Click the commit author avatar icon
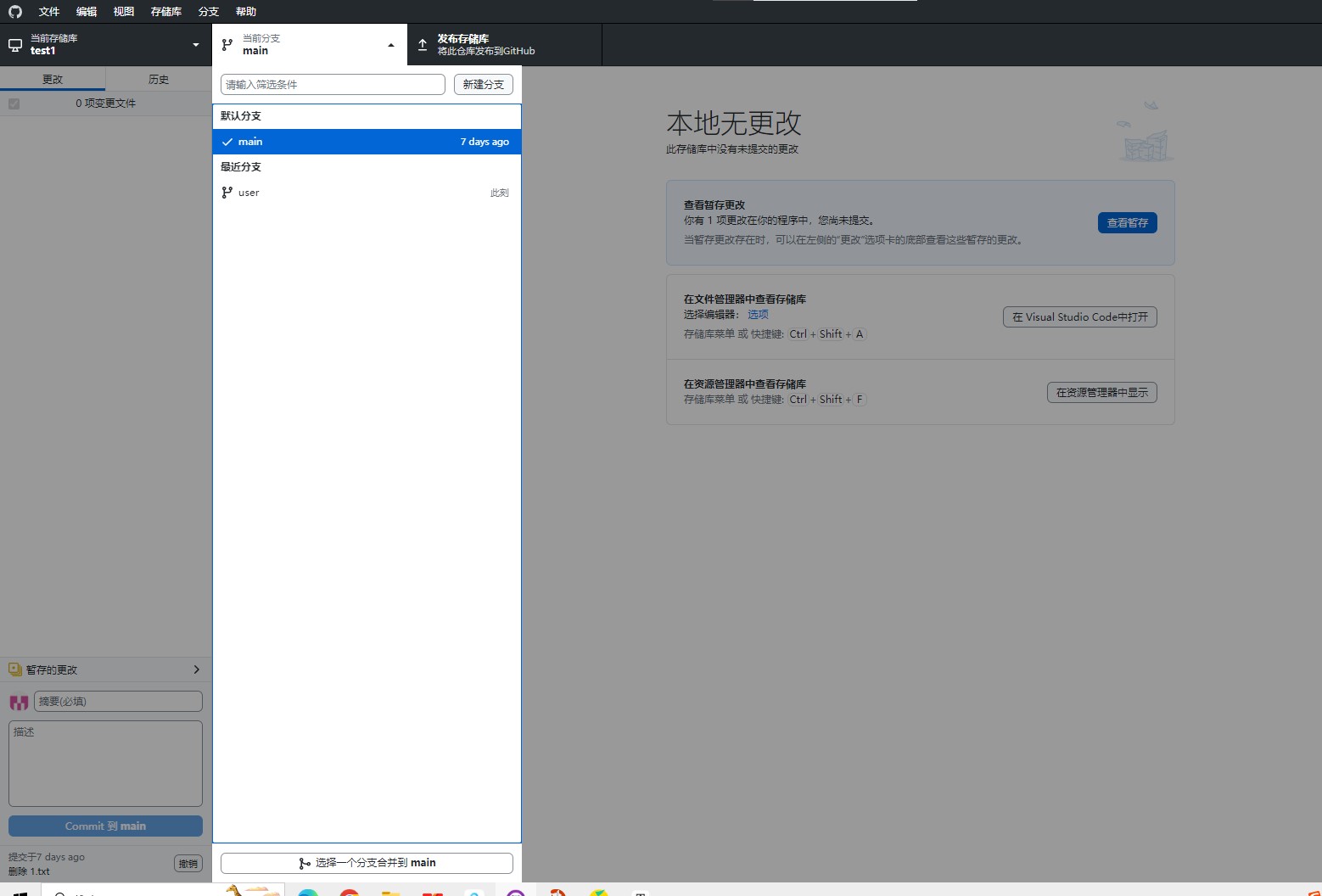 point(19,702)
